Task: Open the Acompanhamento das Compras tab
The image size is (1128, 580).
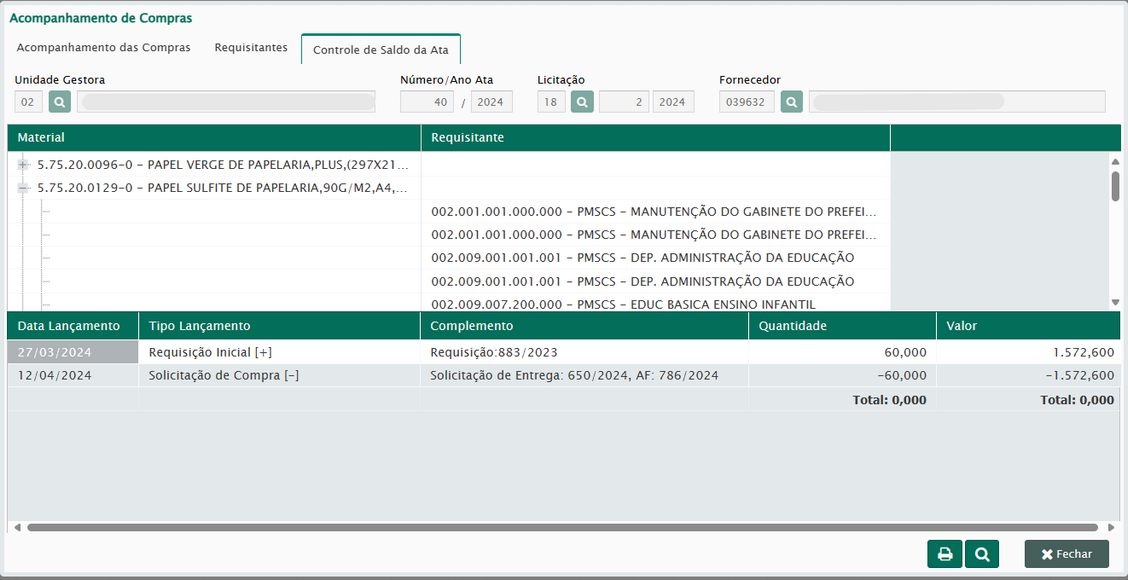Action: (103, 48)
